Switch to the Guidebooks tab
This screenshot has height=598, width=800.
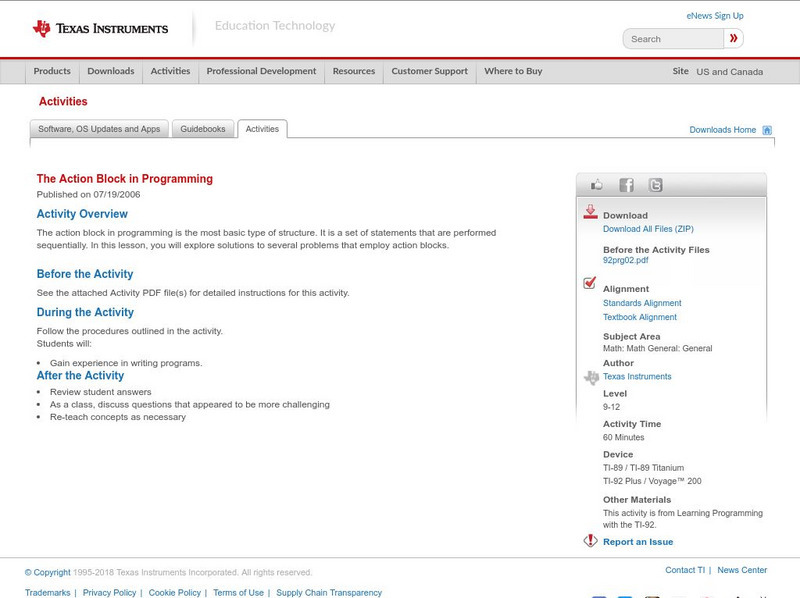(x=203, y=129)
